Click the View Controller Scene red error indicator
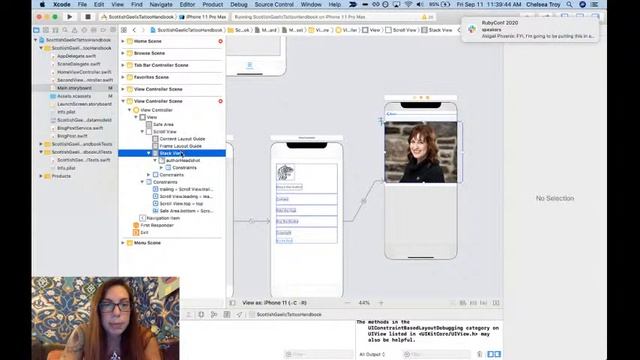 [220, 101]
